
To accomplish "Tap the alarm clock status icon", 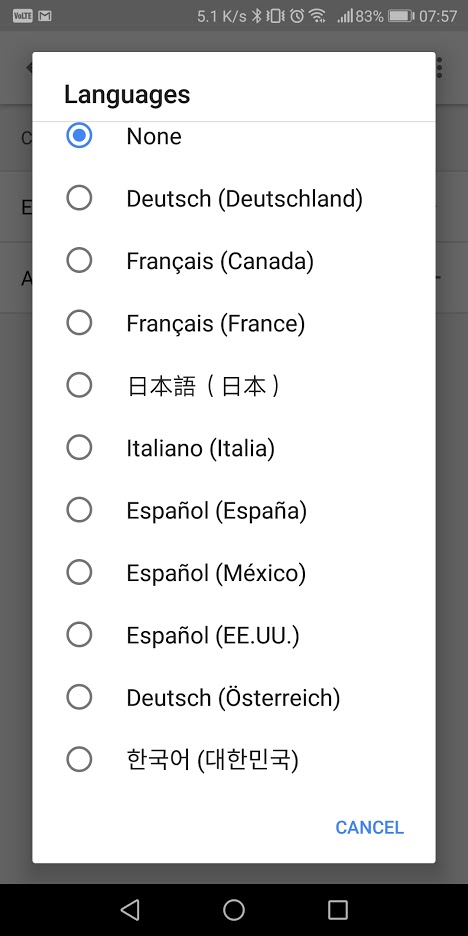I will pos(297,16).
